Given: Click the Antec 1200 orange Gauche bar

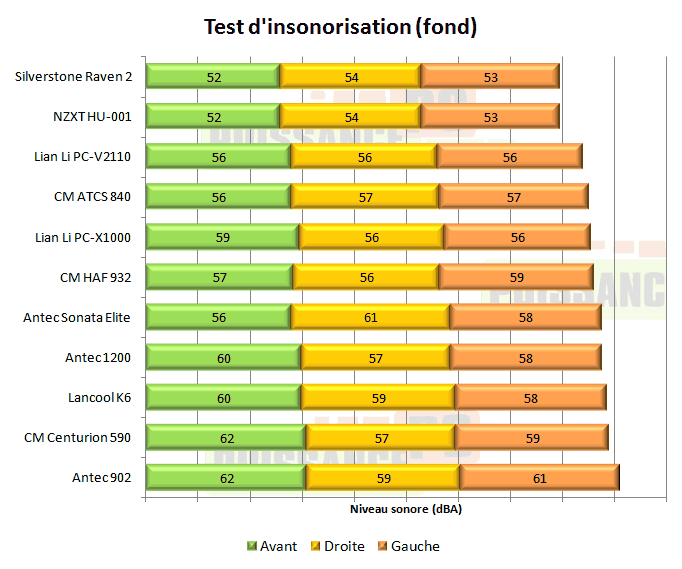Looking at the screenshot, I should [525, 357].
